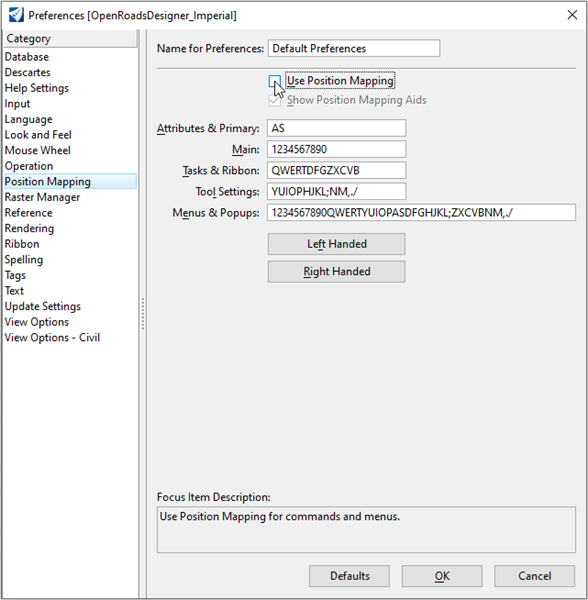
Task: Open Mouse Wheel preferences
Action: click(37, 150)
